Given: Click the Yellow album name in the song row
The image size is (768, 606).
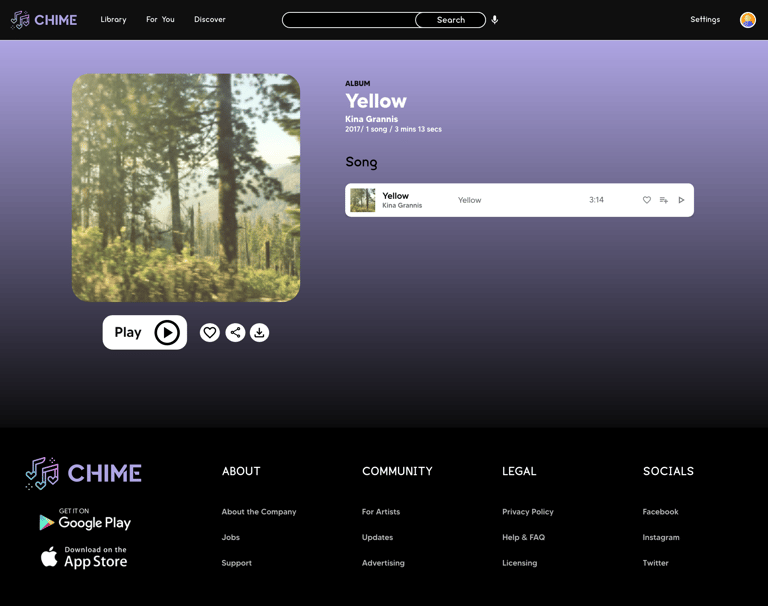Looking at the screenshot, I should coord(469,200).
